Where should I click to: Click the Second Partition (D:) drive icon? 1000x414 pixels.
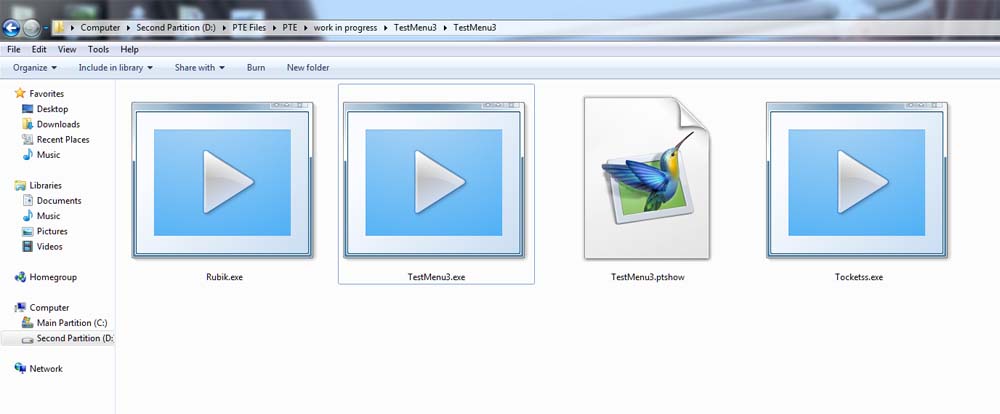pyautogui.click(x=27, y=339)
